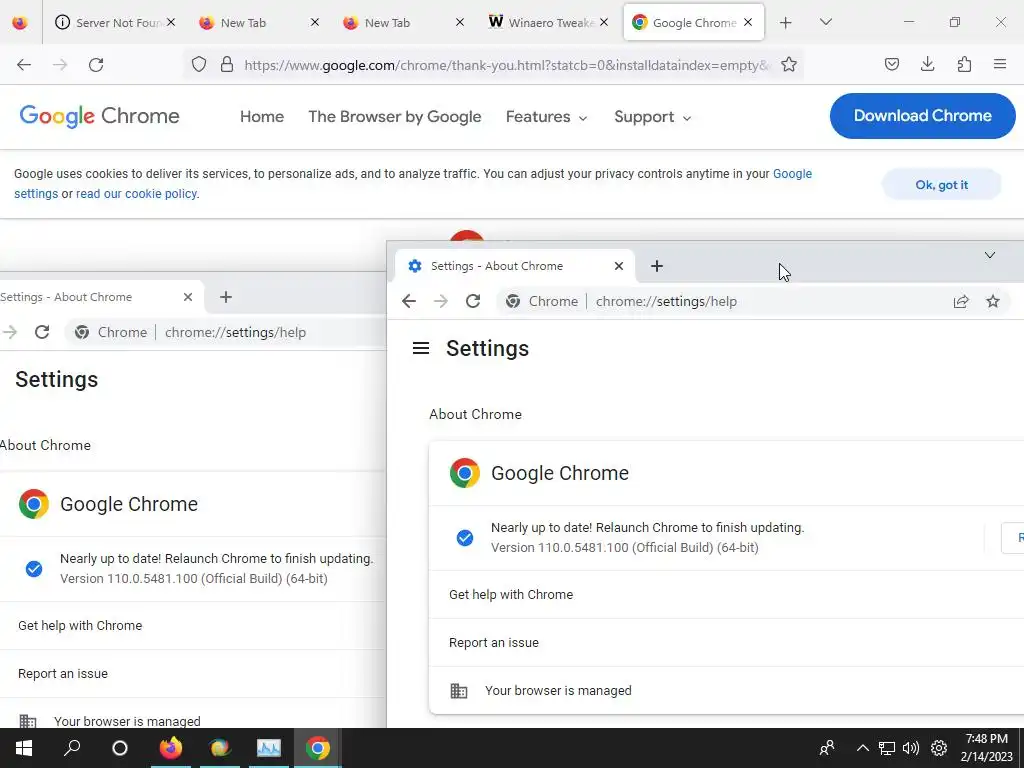
Task: Click Chrome icon on taskbar
Action: click(317, 748)
